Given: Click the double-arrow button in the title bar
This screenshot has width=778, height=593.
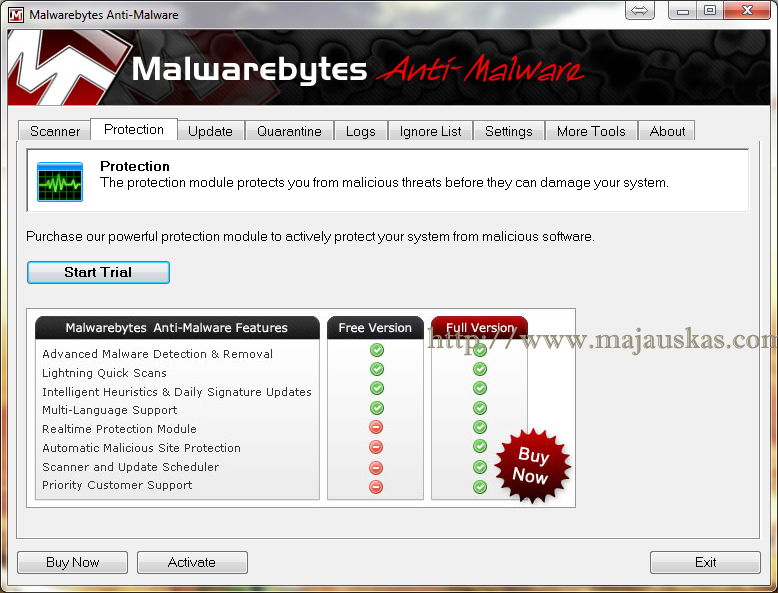Looking at the screenshot, I should pos(640,10).
